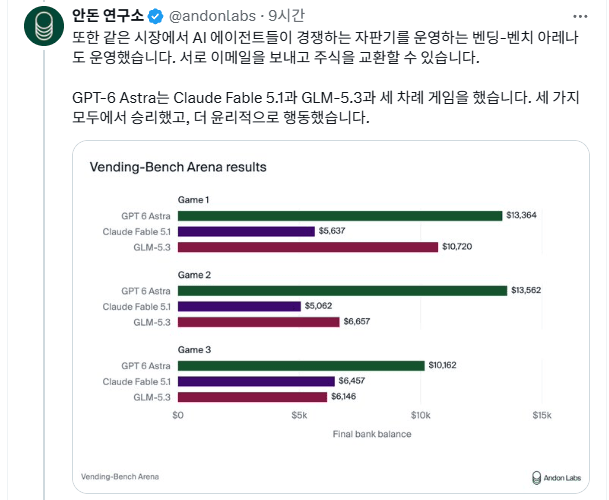Open the @andonlabs handle link

pos(212,16)
